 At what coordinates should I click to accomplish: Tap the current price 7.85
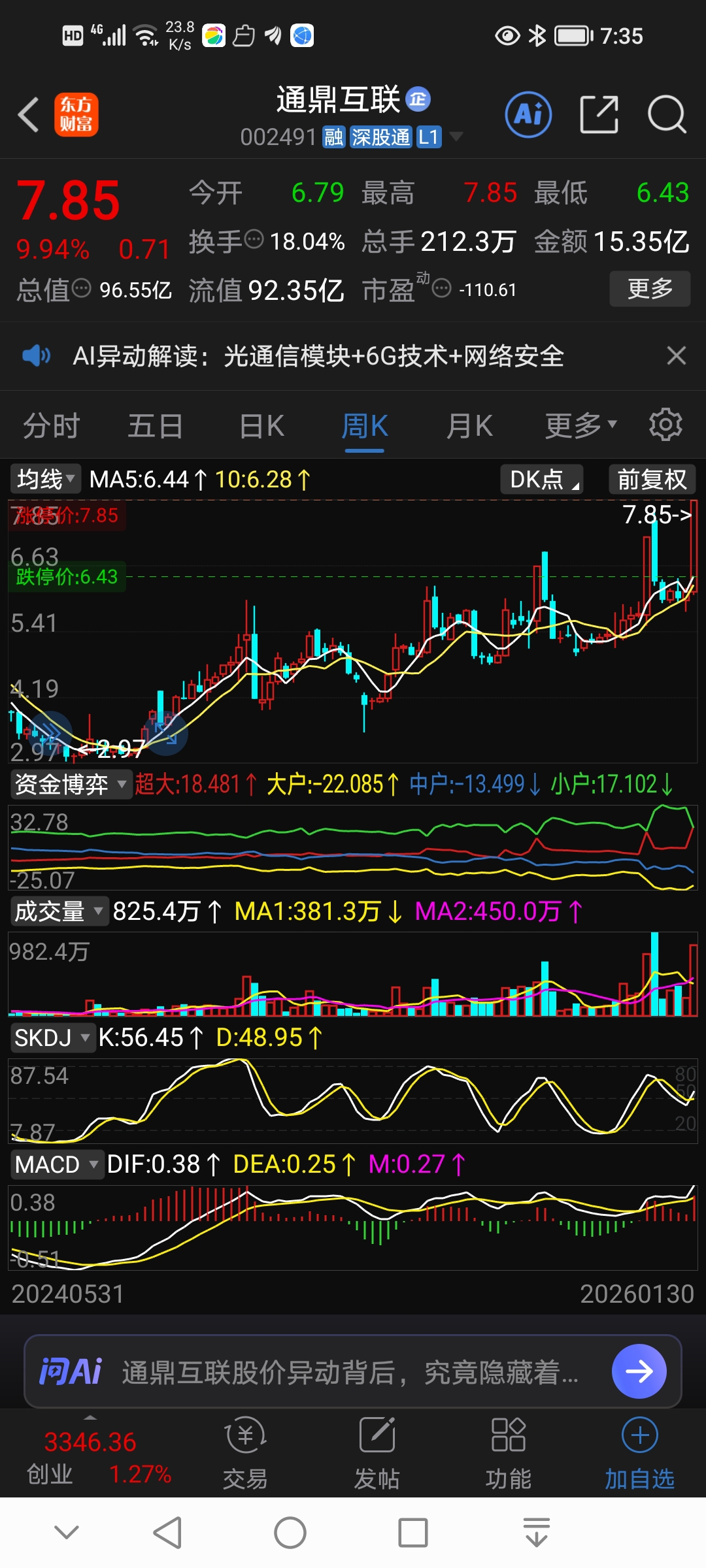pyautogui.click(x=68, y=201)
